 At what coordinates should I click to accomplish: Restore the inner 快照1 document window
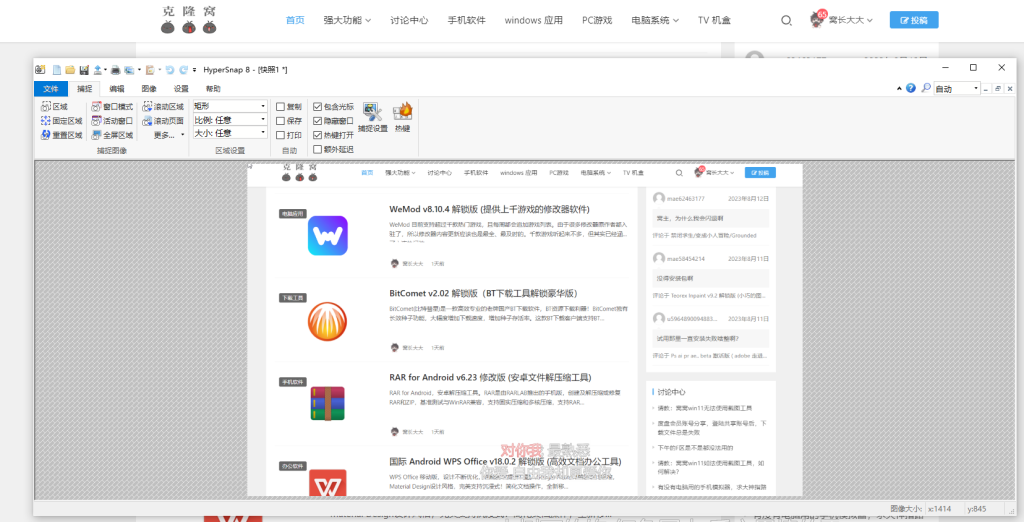(998, 88)
